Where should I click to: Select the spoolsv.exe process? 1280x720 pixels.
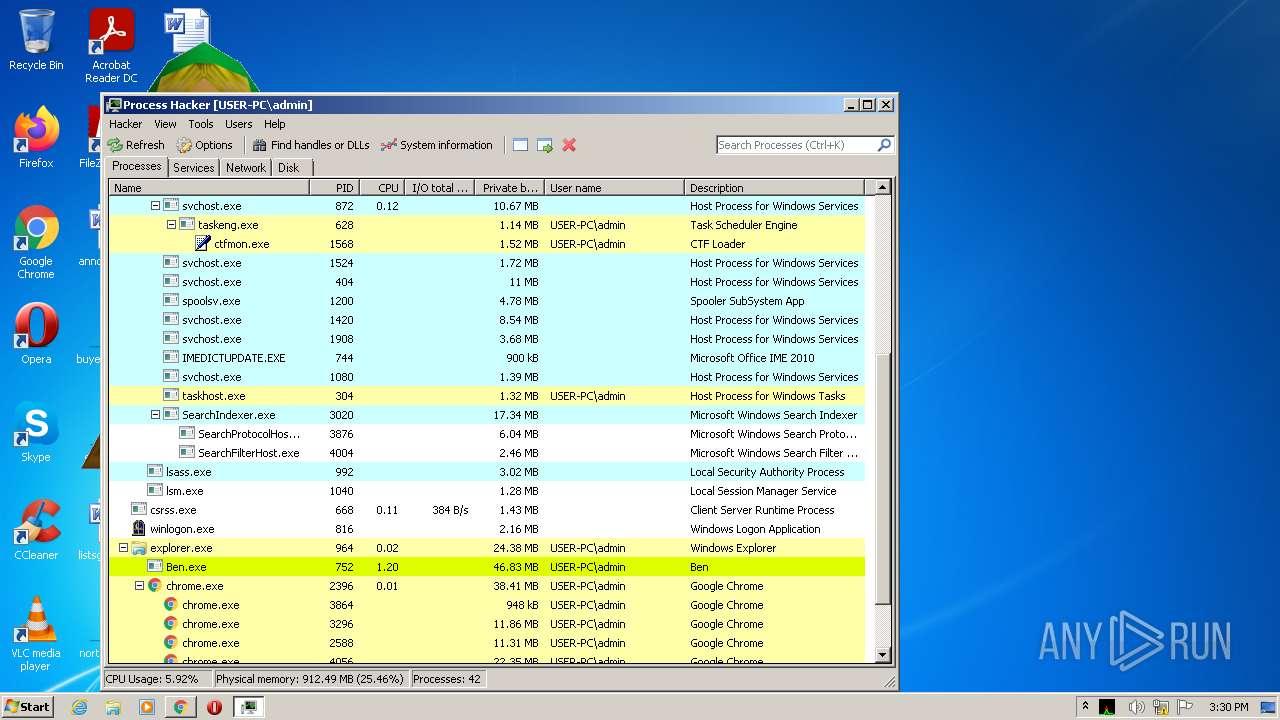[x=486, y=301]
